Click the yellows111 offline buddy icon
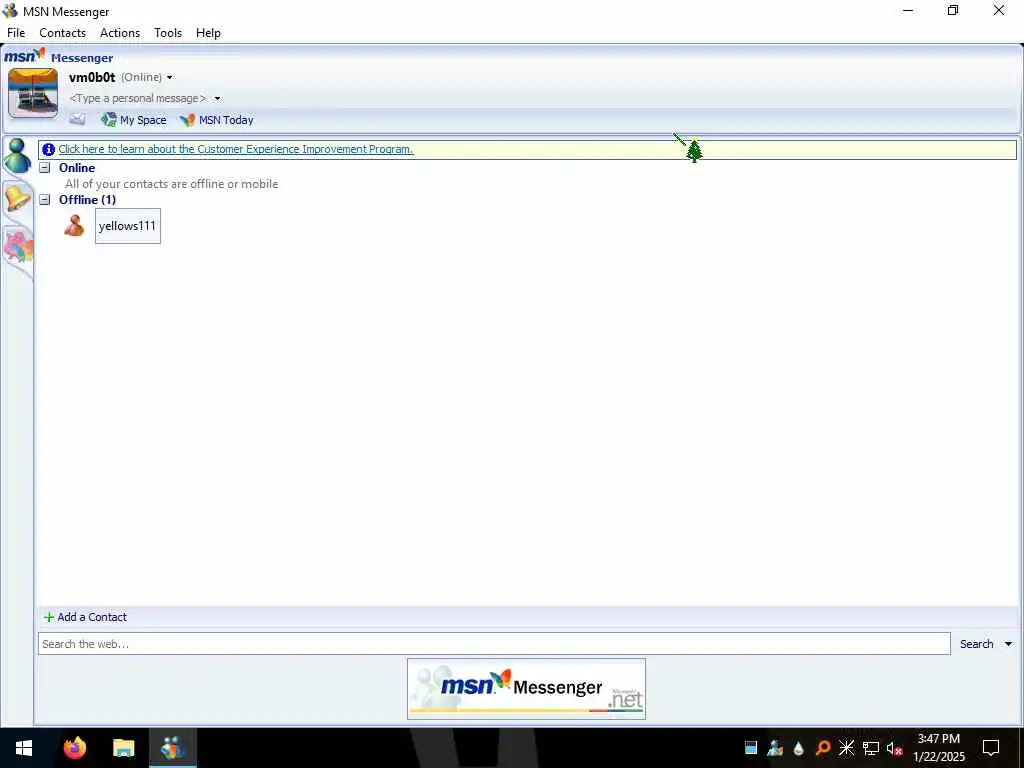This screenshot has height=768, width=1024. [x=74, y=226]
